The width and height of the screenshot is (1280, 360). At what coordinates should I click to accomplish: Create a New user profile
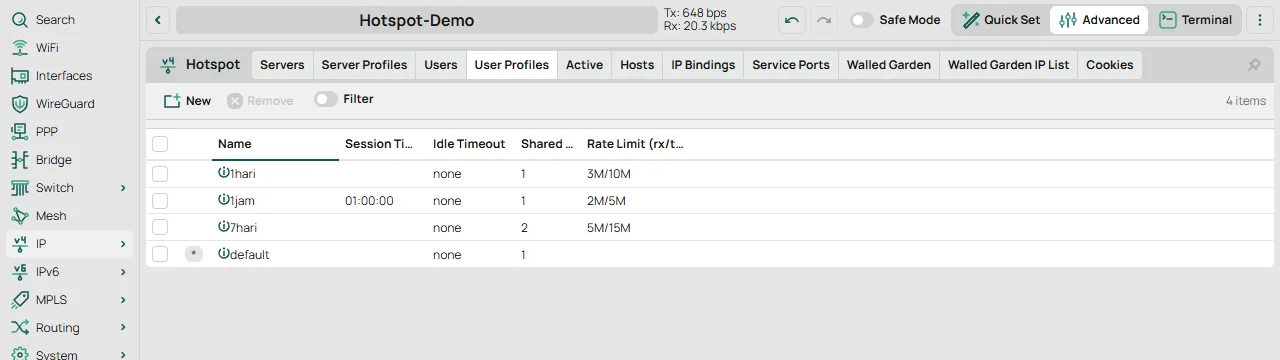187,100
